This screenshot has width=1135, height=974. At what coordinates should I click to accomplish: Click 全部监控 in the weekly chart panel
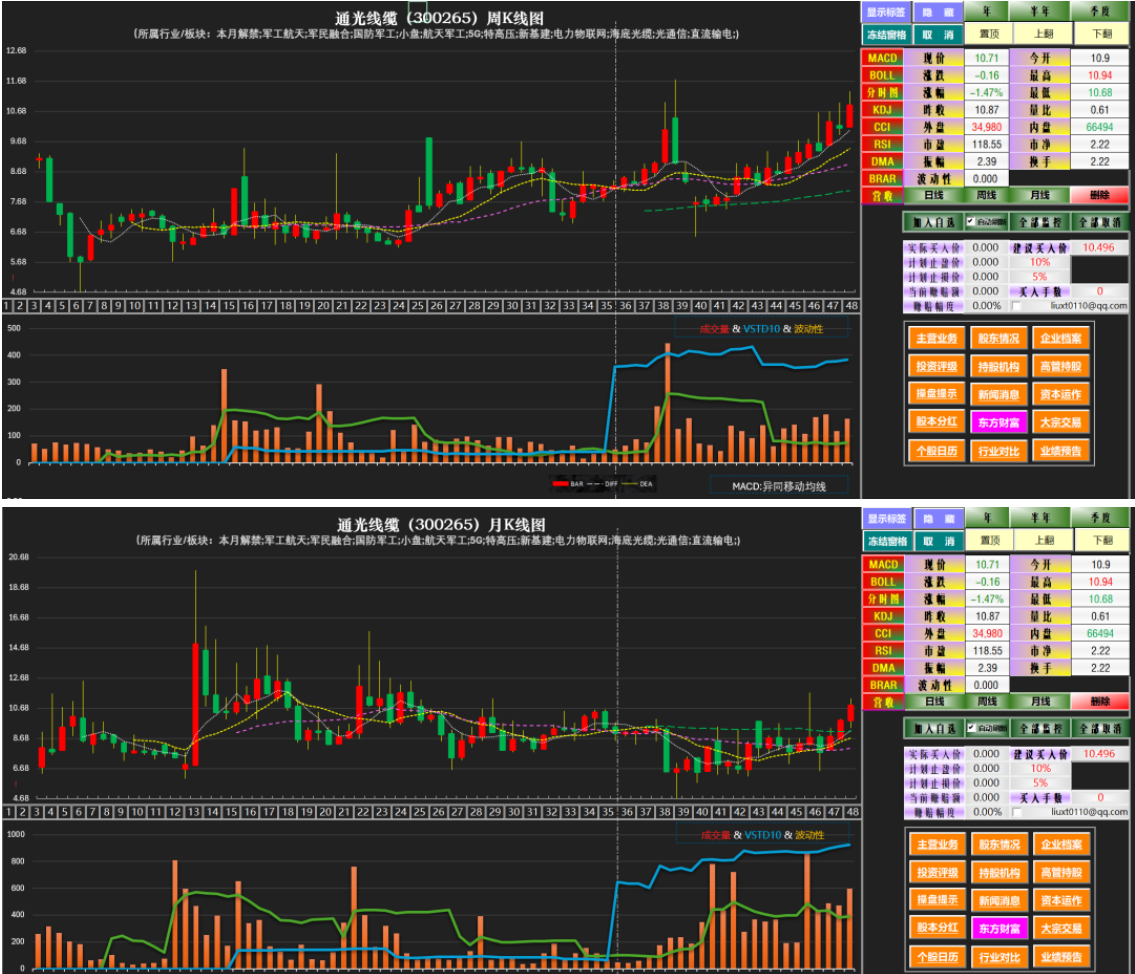[1040, 223]
